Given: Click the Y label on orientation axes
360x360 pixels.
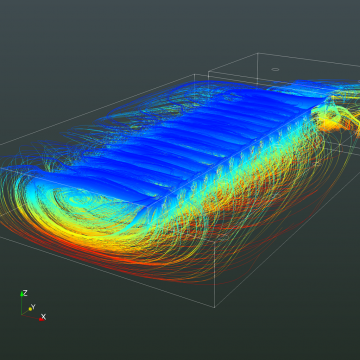Looking at the screenshot, I should 33,307.
